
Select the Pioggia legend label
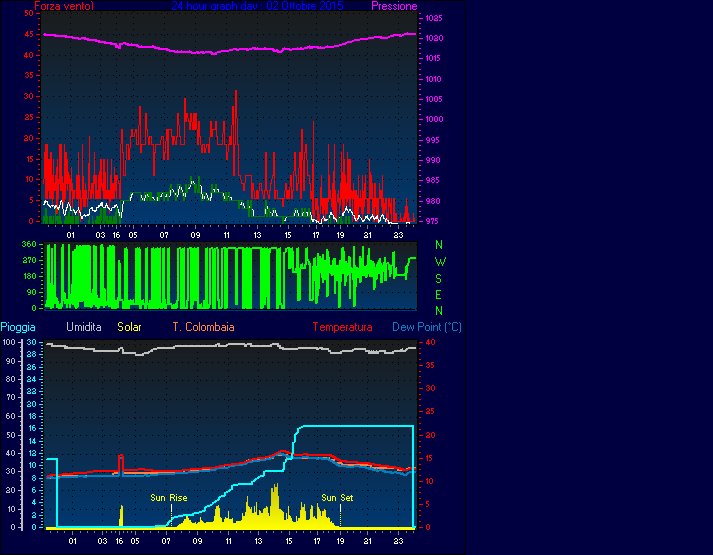[x=18, y=327]
